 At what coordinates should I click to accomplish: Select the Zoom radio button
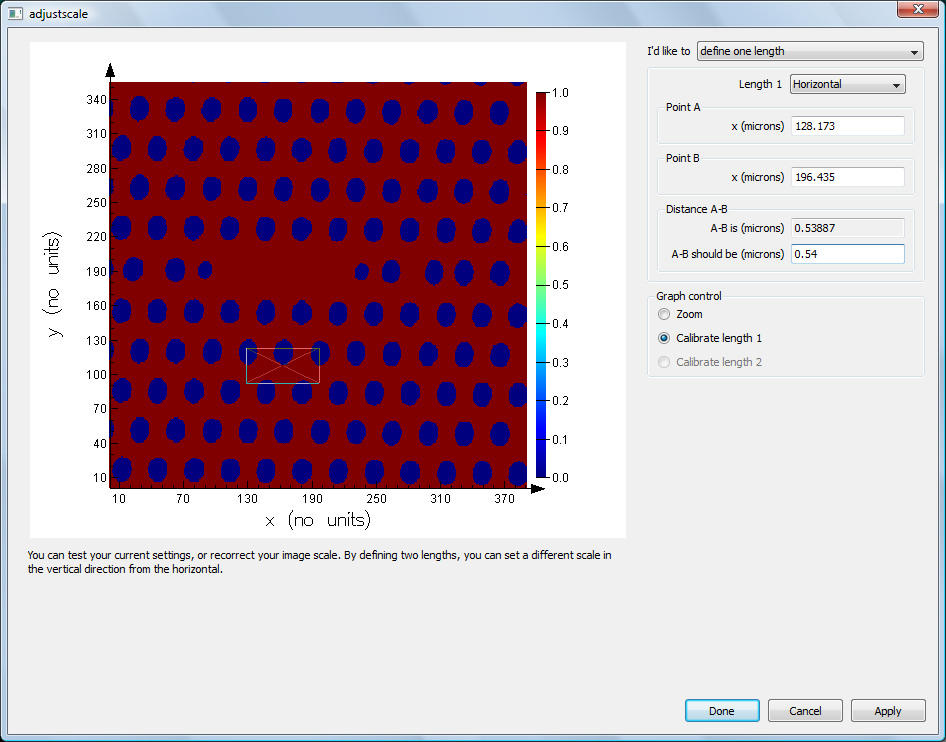coord(664,314)
